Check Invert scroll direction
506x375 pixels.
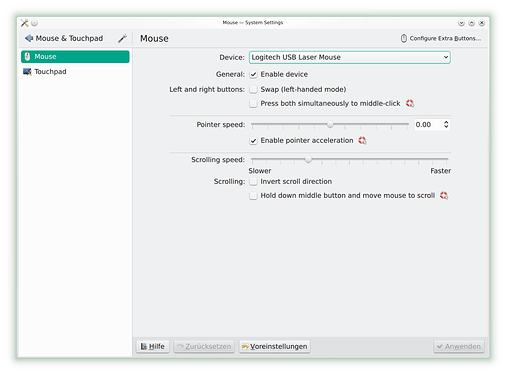[x=253, y=182]
